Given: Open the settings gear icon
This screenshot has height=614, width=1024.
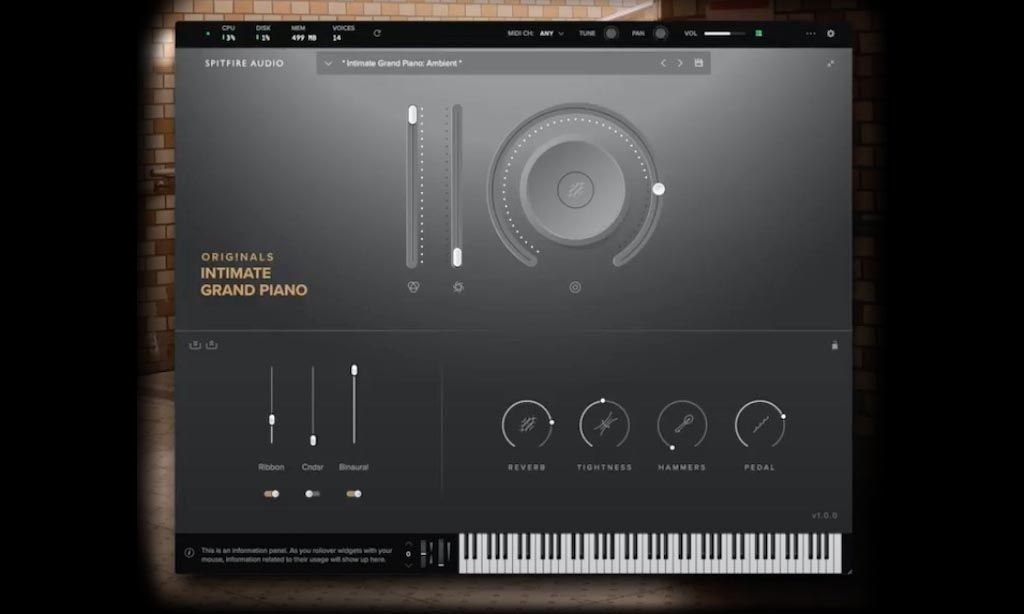Looking at the screenshot, I should click(x=831, y=33).
